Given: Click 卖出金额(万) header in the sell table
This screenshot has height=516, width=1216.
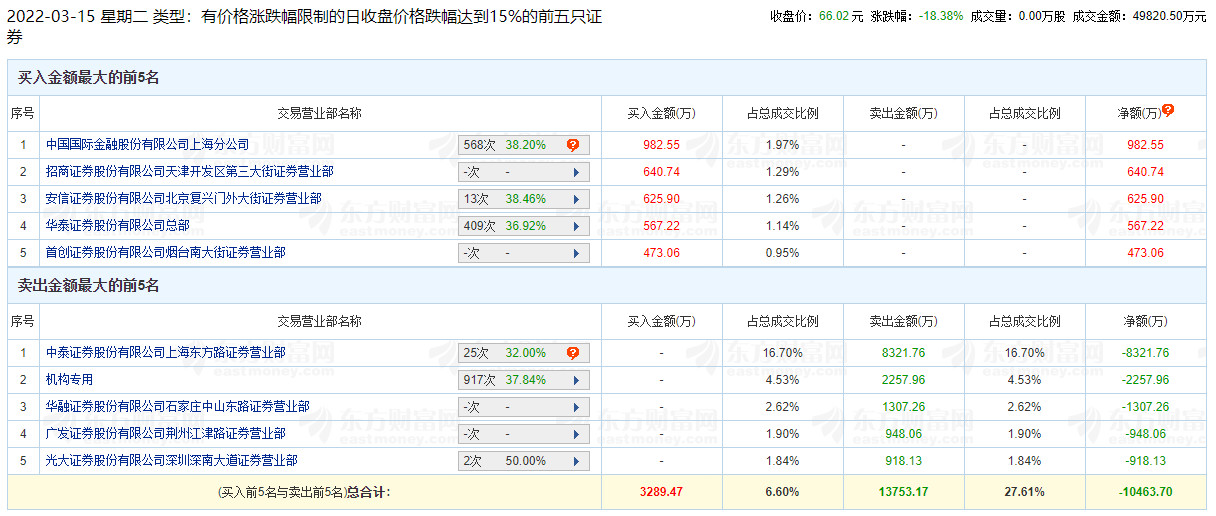Looking at the screenshot, I should click(903, 321).
